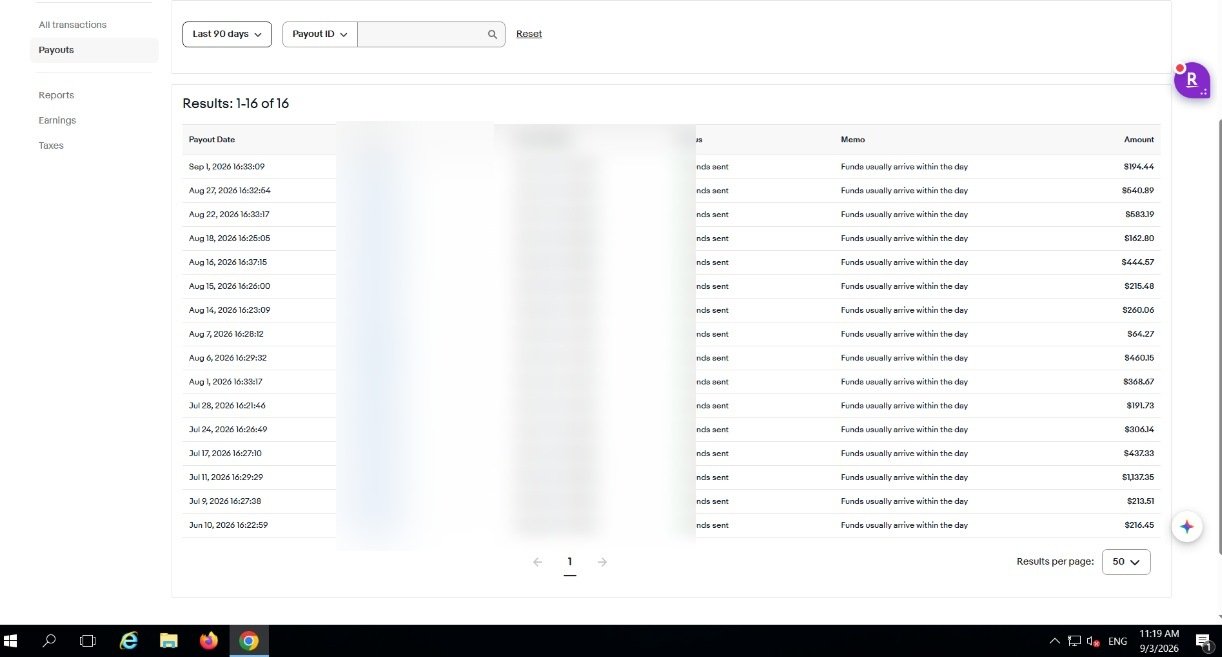The image size is (1222, 657).
Task: Click the $216.45 amount
Action: [x=1139, y=525]
